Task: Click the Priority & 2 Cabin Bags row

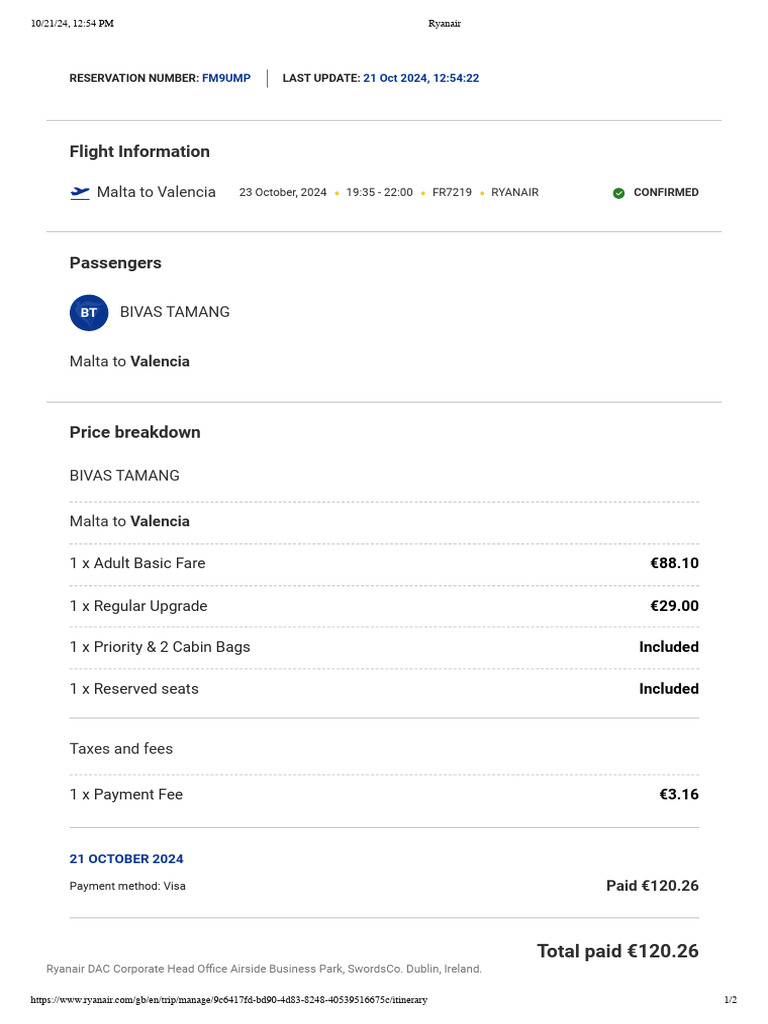Action: point(160,647)
